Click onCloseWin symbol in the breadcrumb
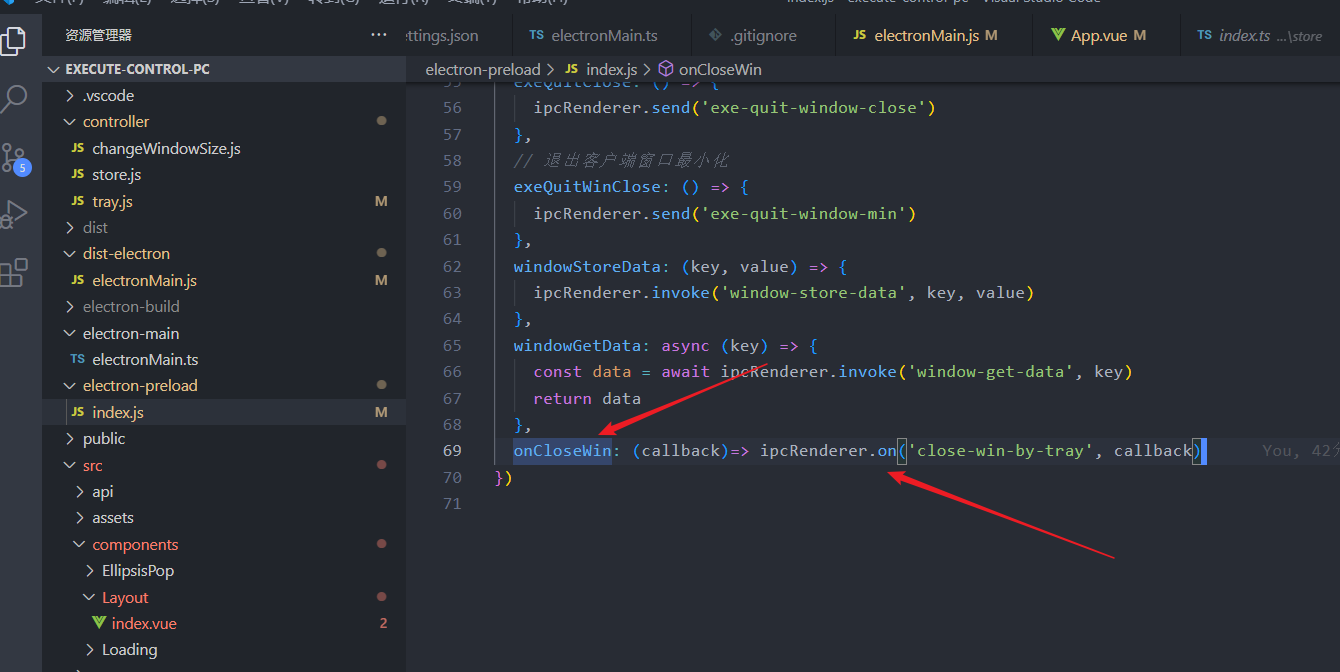1340x672 pixels. point(720,69)
